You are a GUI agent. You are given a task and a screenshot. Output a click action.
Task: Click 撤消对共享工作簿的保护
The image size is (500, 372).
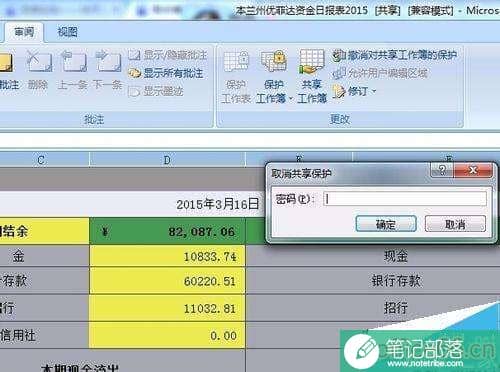(395, 55)
